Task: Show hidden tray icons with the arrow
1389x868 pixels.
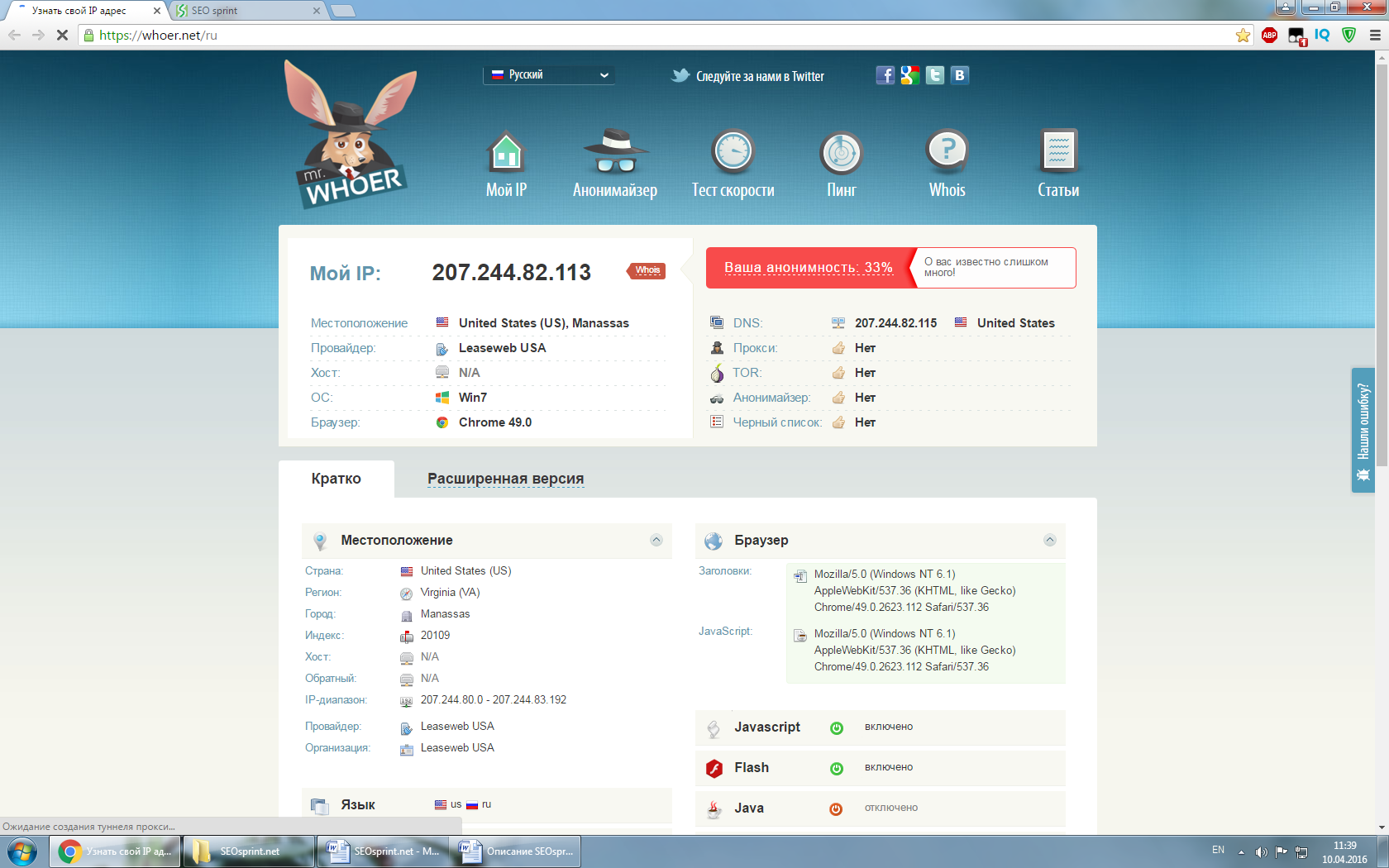Action: 1241,852
